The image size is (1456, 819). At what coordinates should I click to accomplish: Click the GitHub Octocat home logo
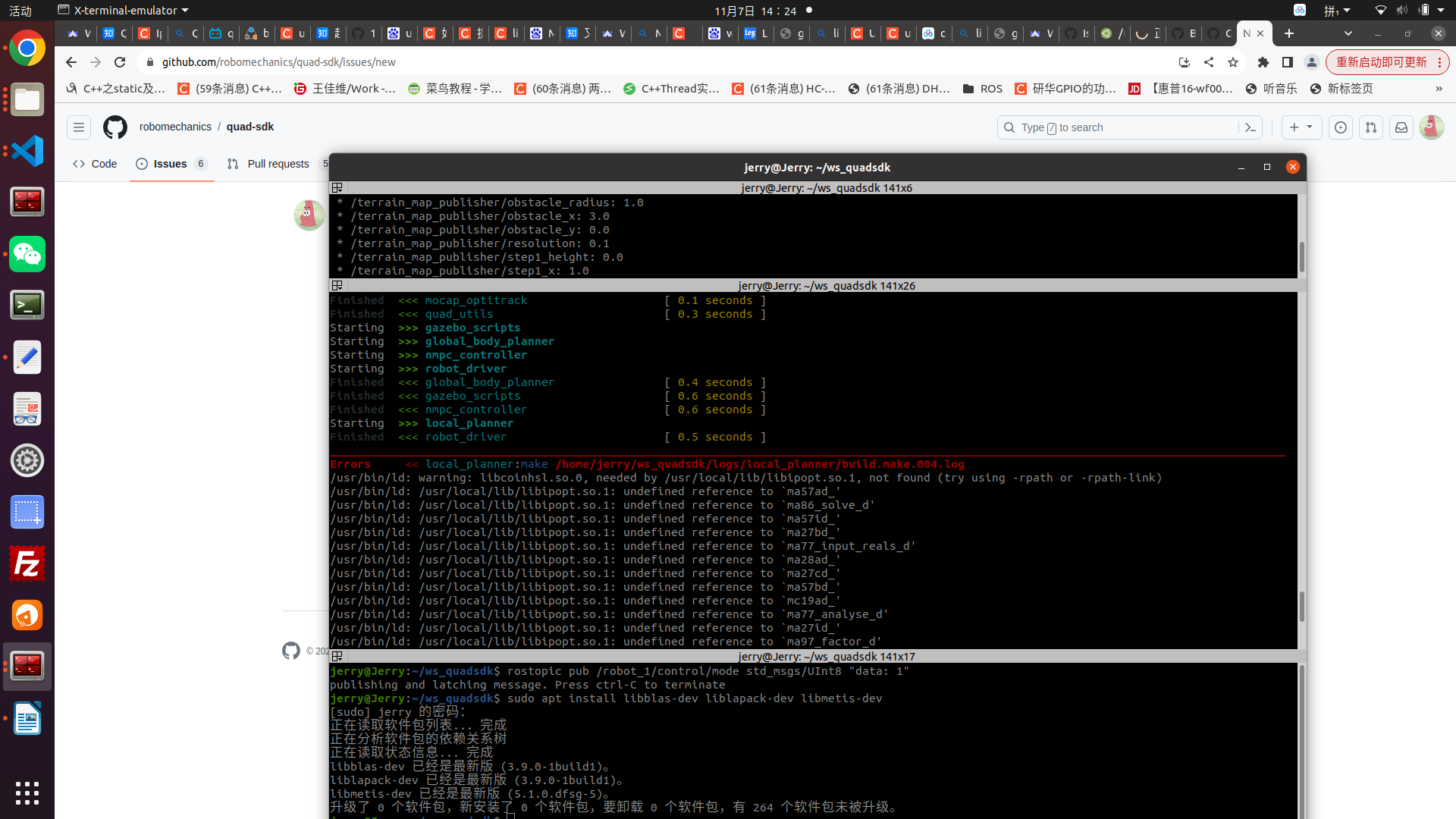coord(115,127)
